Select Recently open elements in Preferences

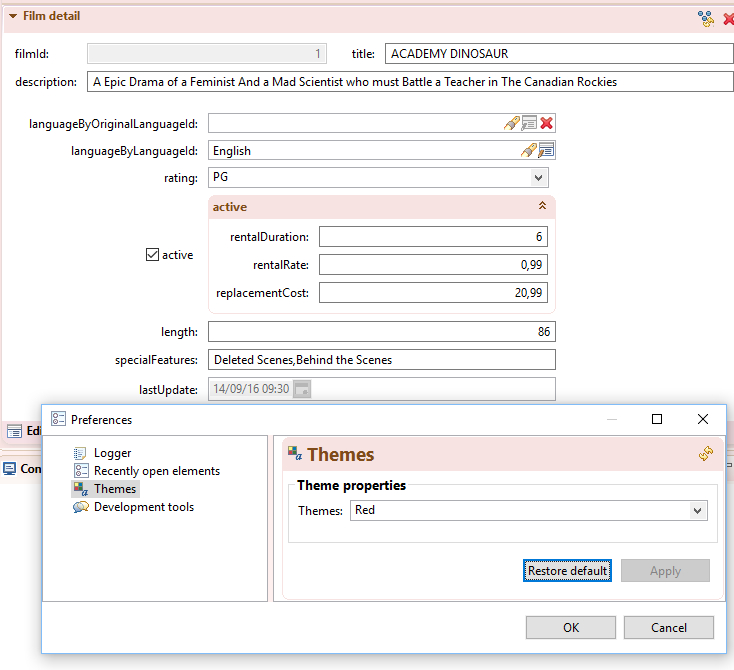tap(156, 471)
